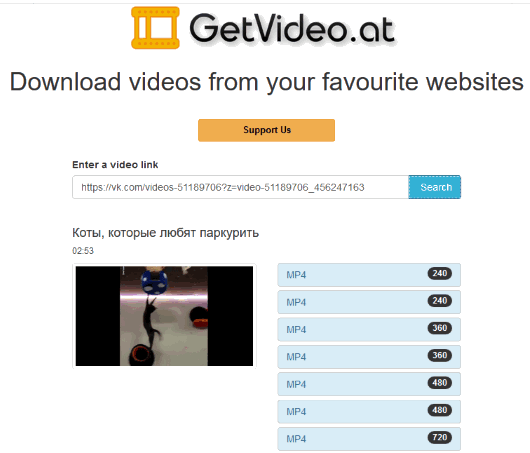
Task: Click the 360 badge on first 360 row
Action: (440, 328)
